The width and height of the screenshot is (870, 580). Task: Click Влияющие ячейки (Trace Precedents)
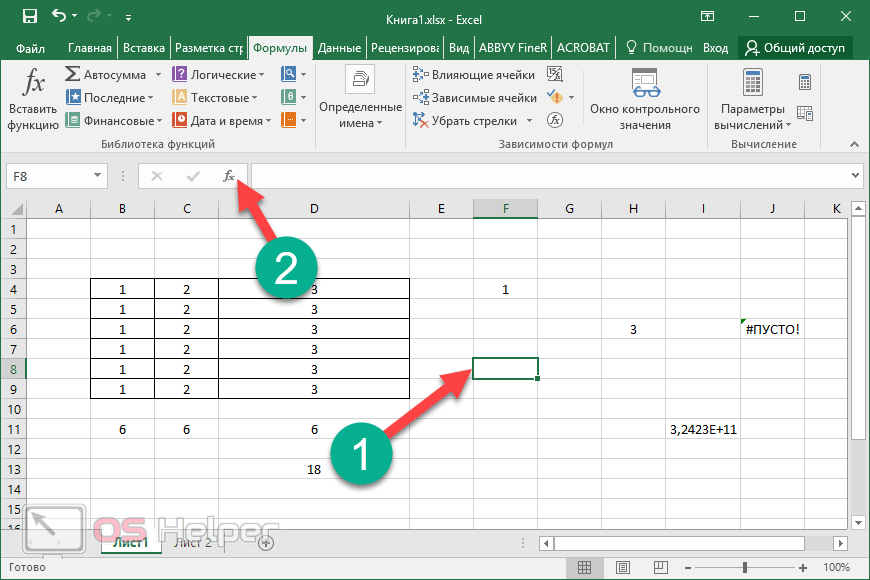[474, 75]
